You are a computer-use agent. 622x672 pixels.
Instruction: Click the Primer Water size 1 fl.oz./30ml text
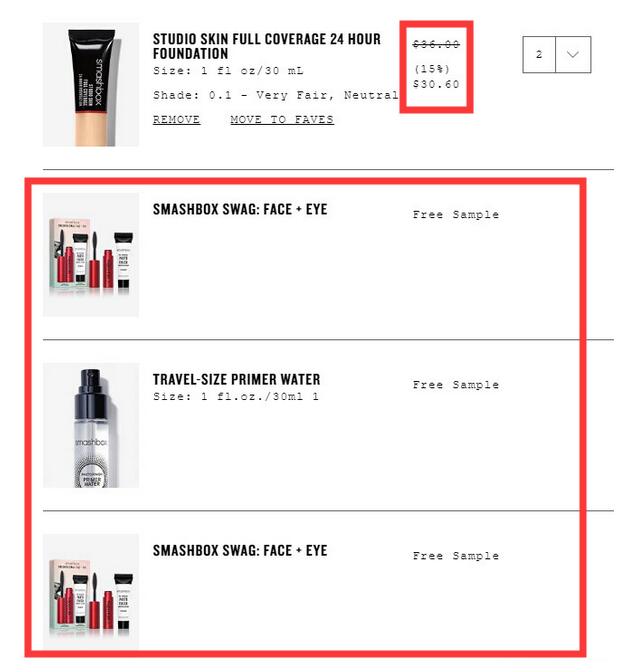[x=236, y=396]
